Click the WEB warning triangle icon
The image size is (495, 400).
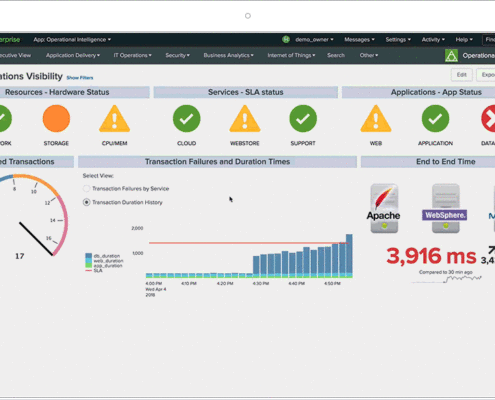point(376,119)
